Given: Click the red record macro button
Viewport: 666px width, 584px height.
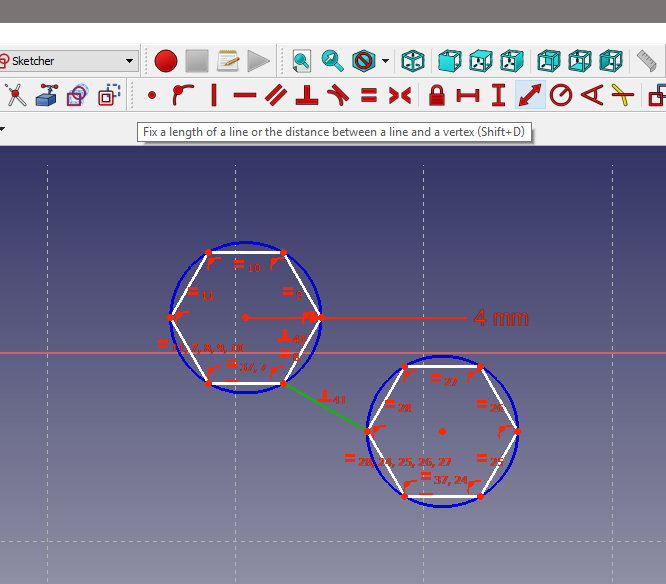Looking at the screenshot, I should (x=166, y=61).
